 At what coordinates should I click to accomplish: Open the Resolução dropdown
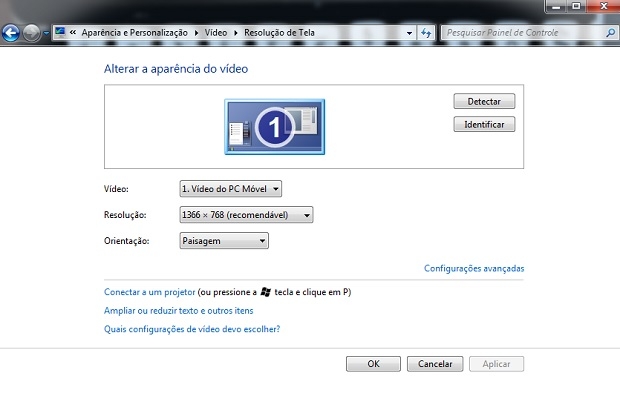[246, 215]
